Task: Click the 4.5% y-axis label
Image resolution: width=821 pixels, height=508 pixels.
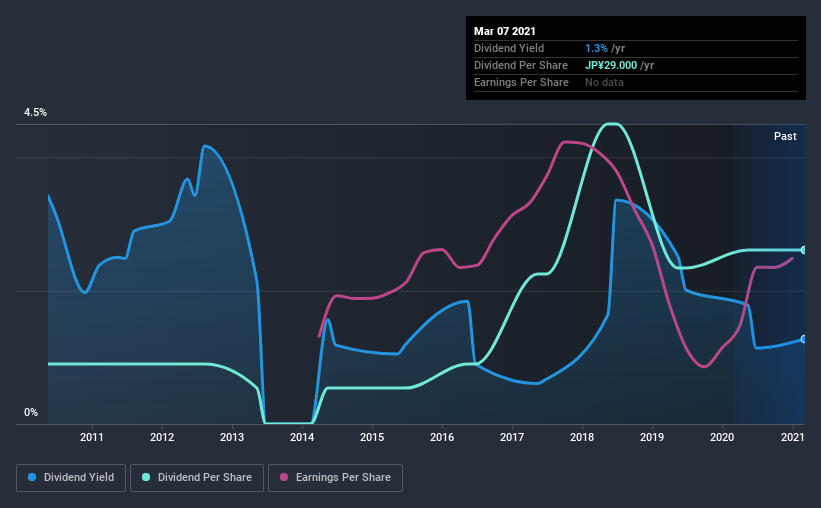Action: pos(35,113)
